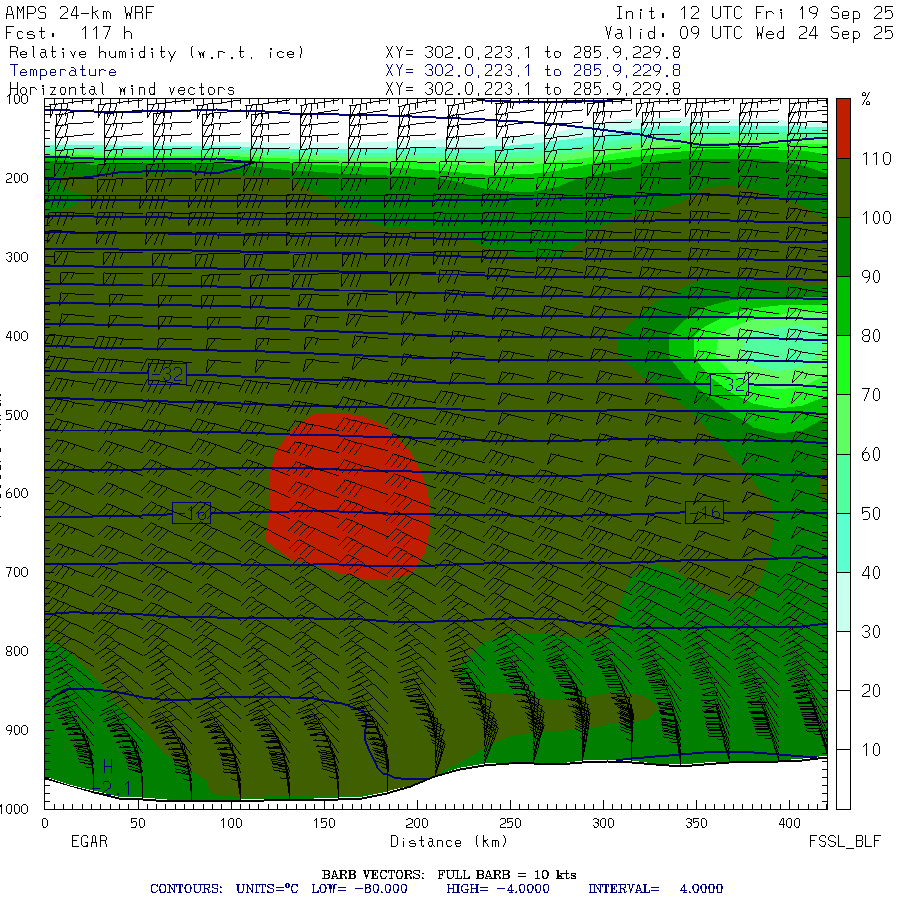Click the 'LOW= -80.000' caption text

359,889
